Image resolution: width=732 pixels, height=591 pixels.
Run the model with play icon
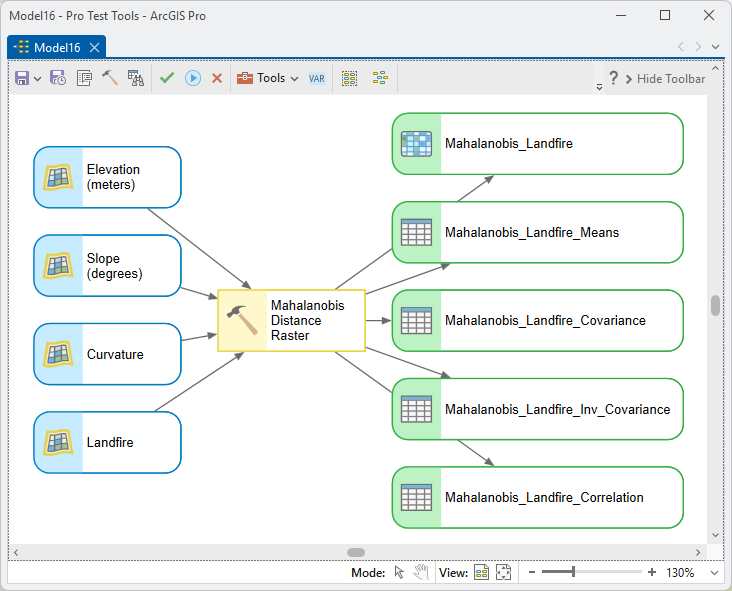[193, 78]
